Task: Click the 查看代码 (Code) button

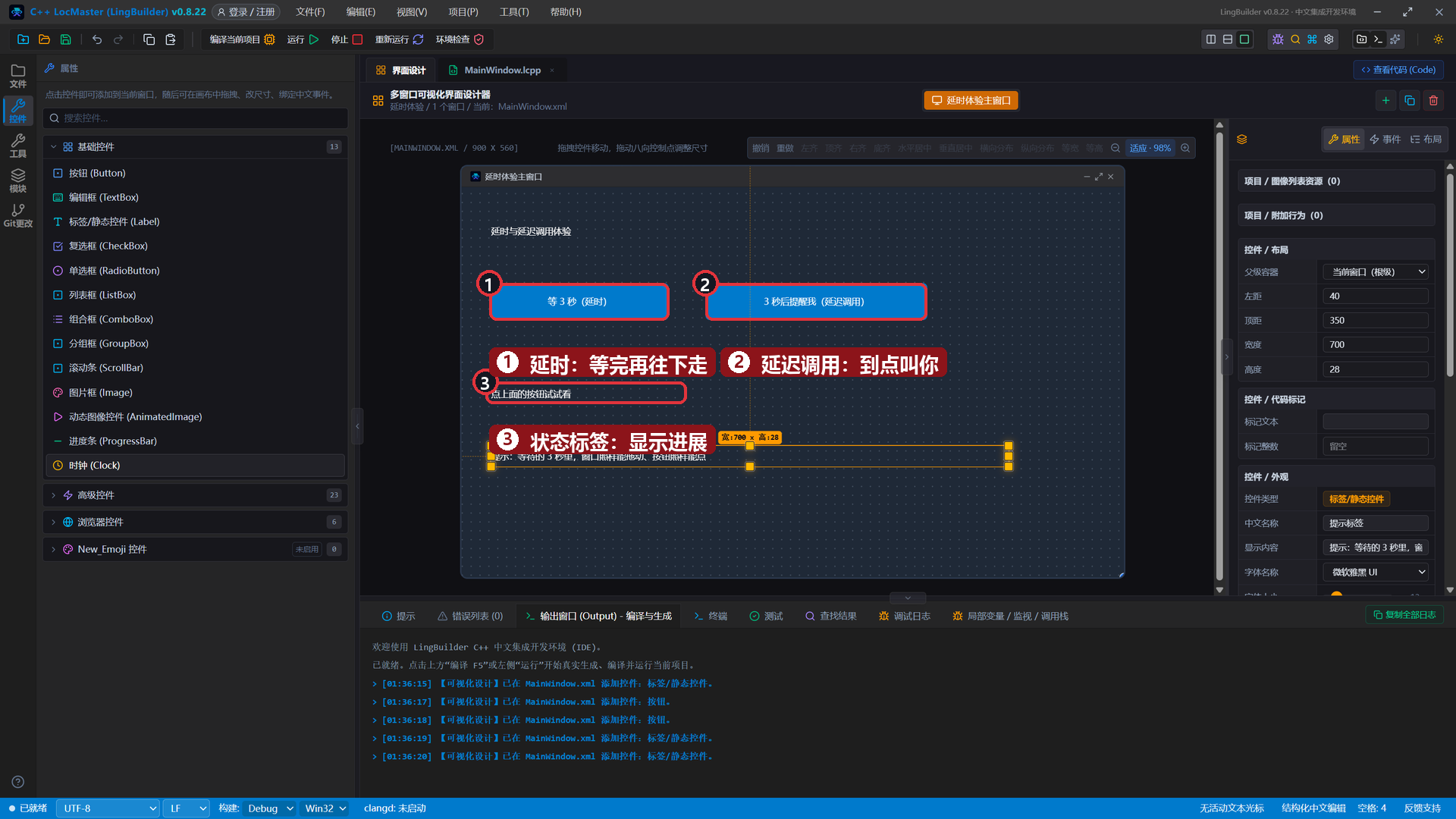Action: (x=1398, y=70)
